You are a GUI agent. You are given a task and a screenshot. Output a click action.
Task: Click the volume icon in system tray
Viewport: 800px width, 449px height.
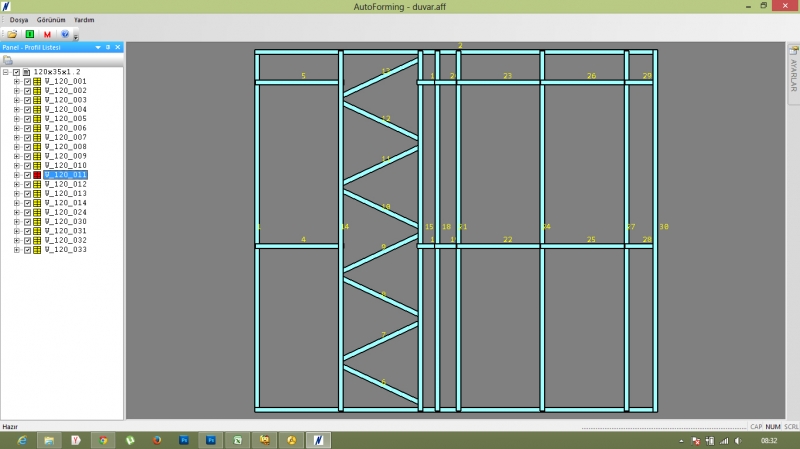tap(738, 441)
